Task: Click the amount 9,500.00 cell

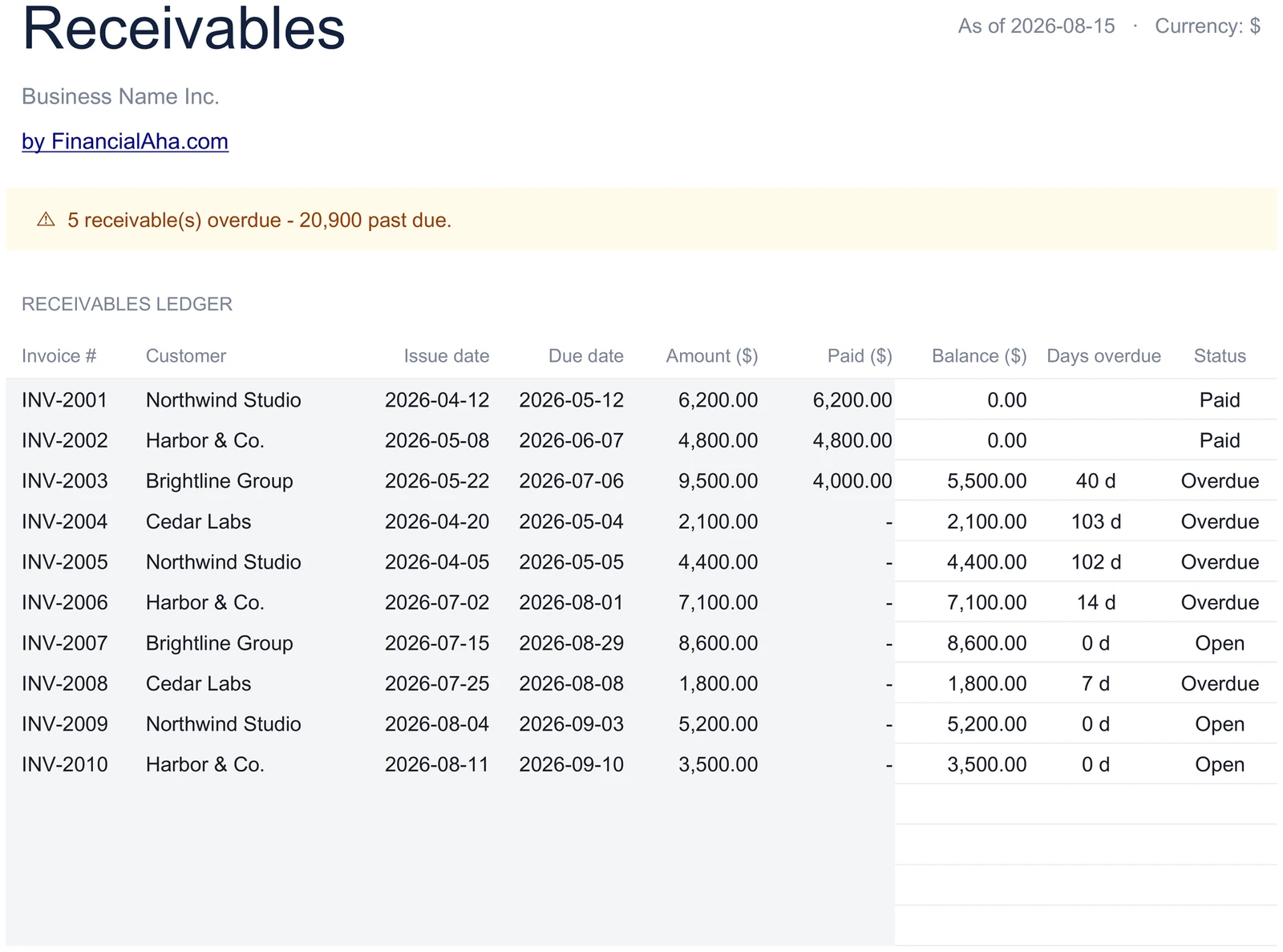Action: point(718,481)
